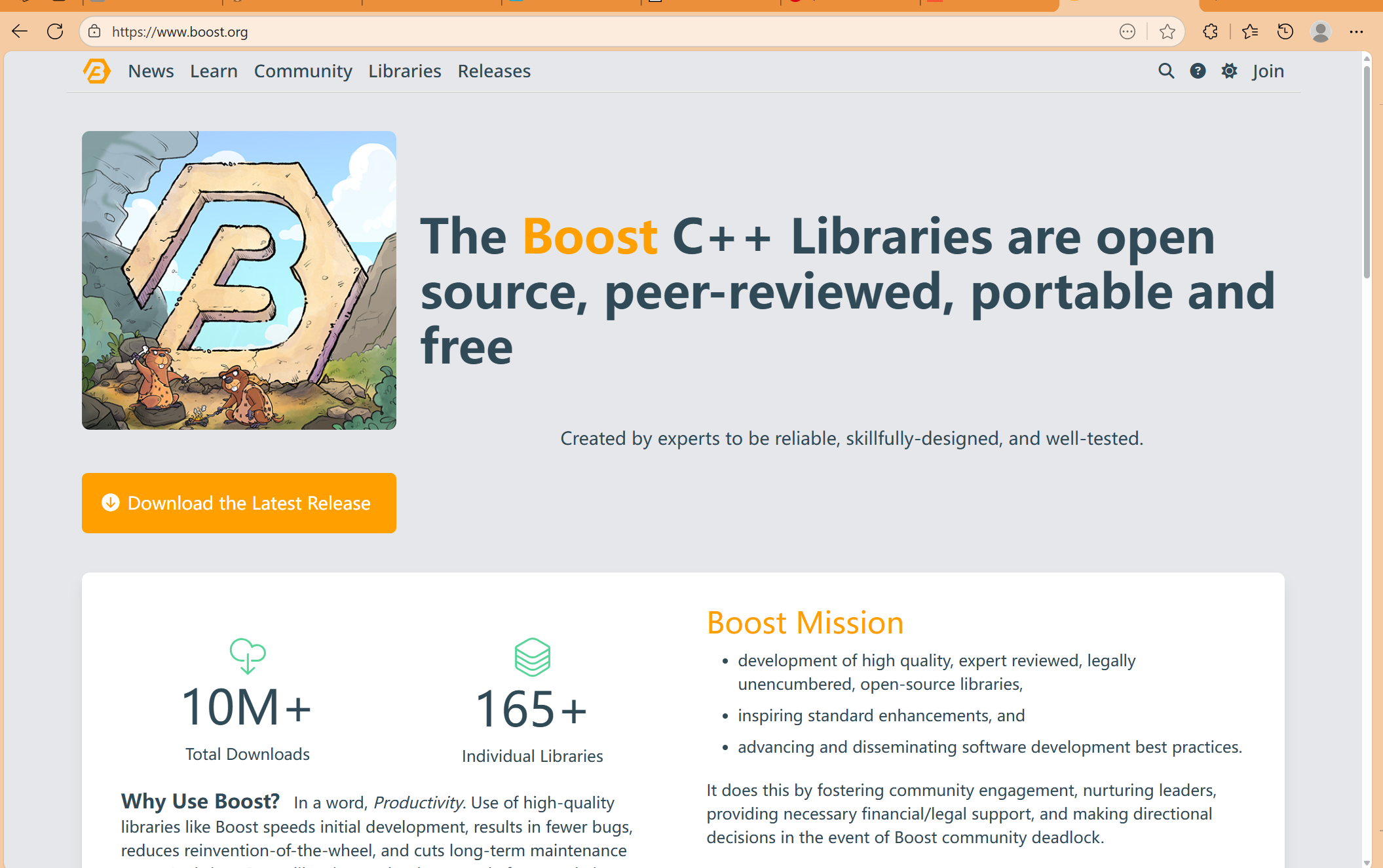Click the browser back arrow
1383x868 pixels.
(20, 31)
